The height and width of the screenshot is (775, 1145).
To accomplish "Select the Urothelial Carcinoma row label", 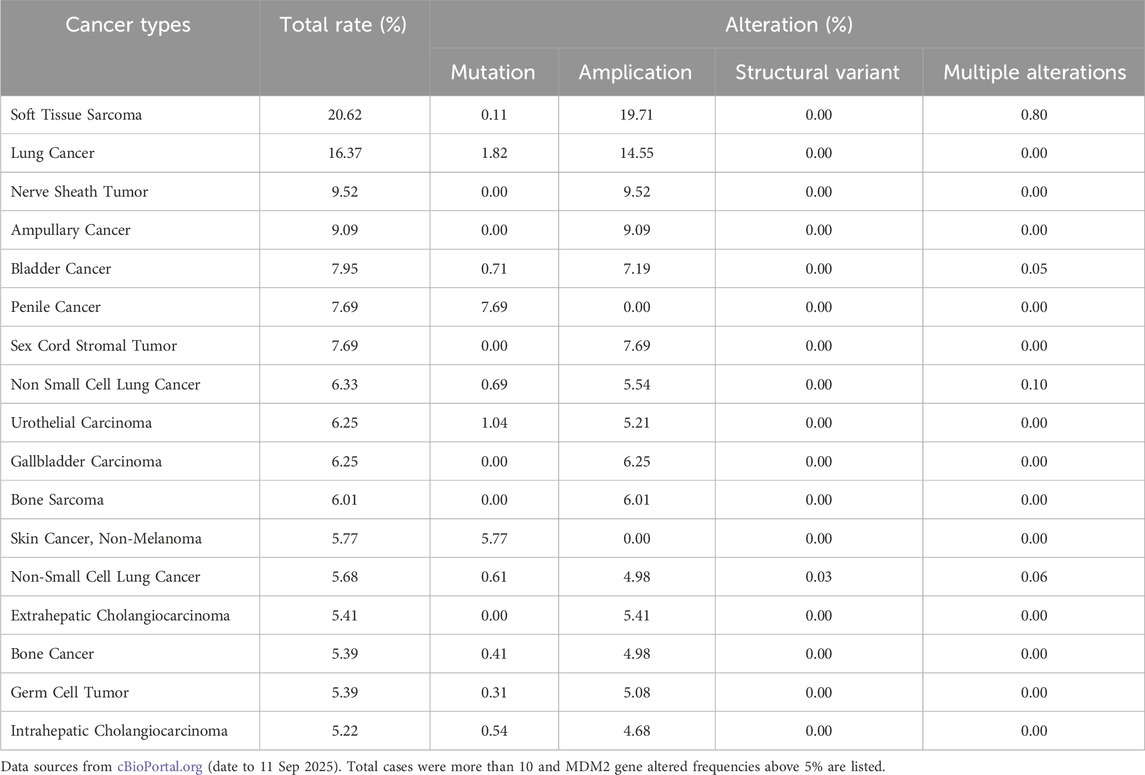I will (x=81, y=423).
